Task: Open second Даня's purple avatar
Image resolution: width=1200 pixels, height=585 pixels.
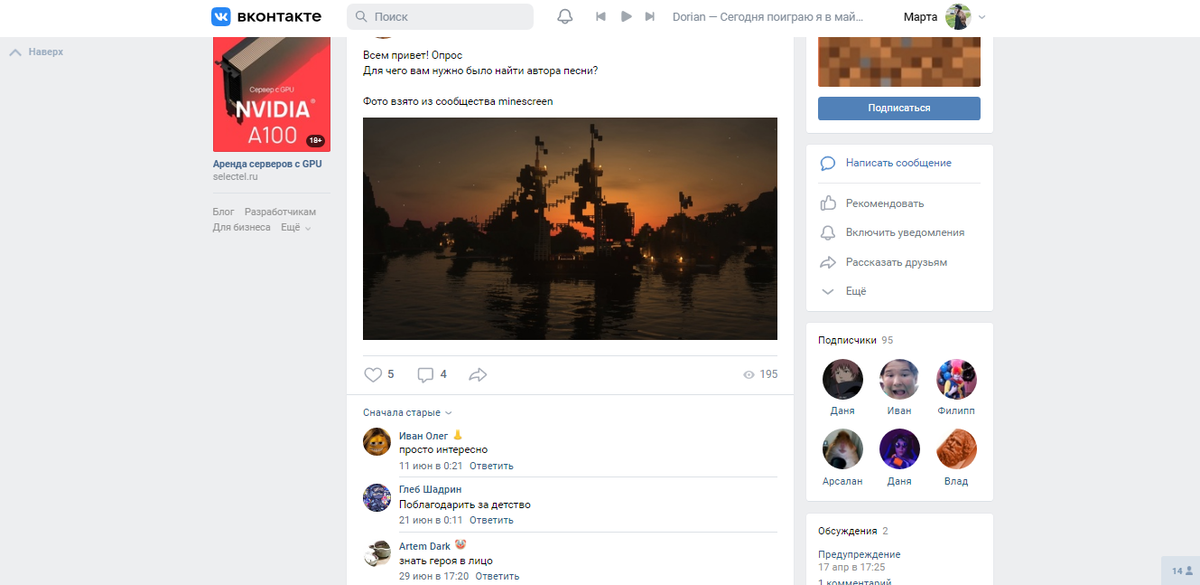Action: (899, 449)
